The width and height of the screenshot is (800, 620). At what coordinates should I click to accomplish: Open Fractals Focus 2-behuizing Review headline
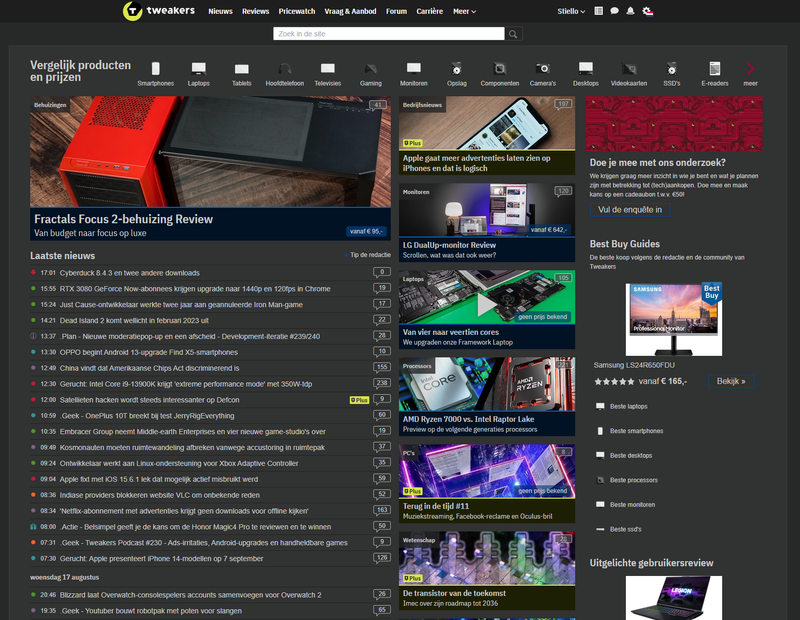(123, 219)
